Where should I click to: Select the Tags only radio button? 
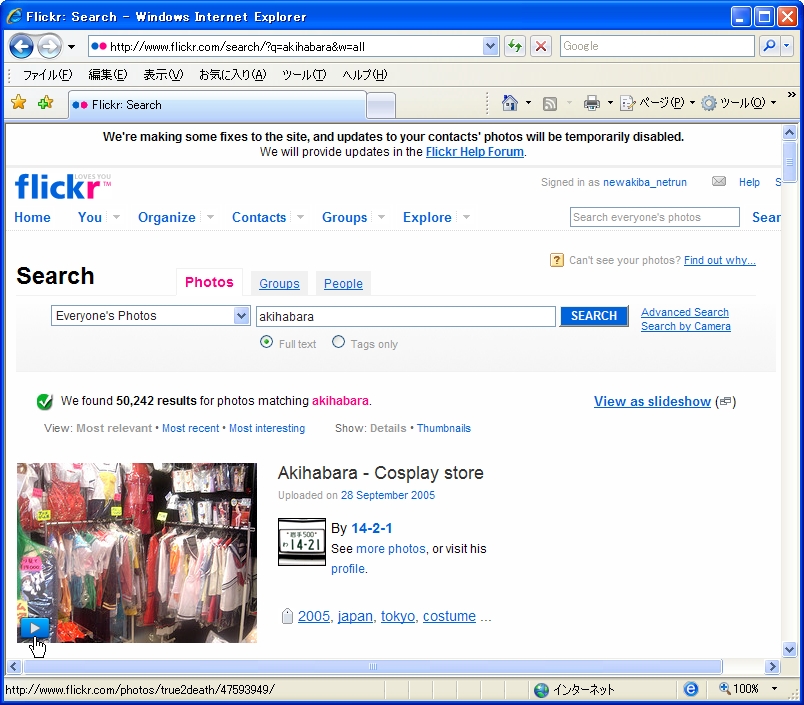click(x=338, y=342)
